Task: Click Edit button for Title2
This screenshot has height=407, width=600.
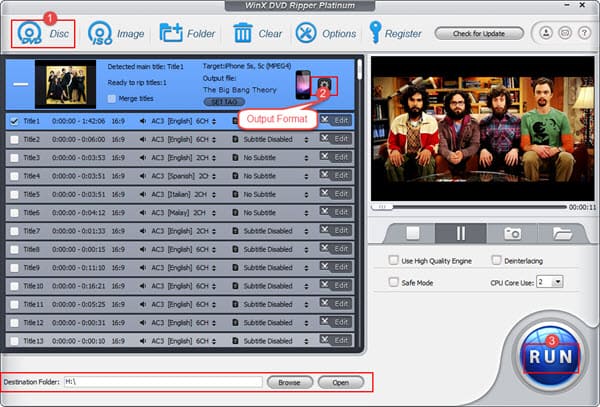Action: tap(341, 139)
